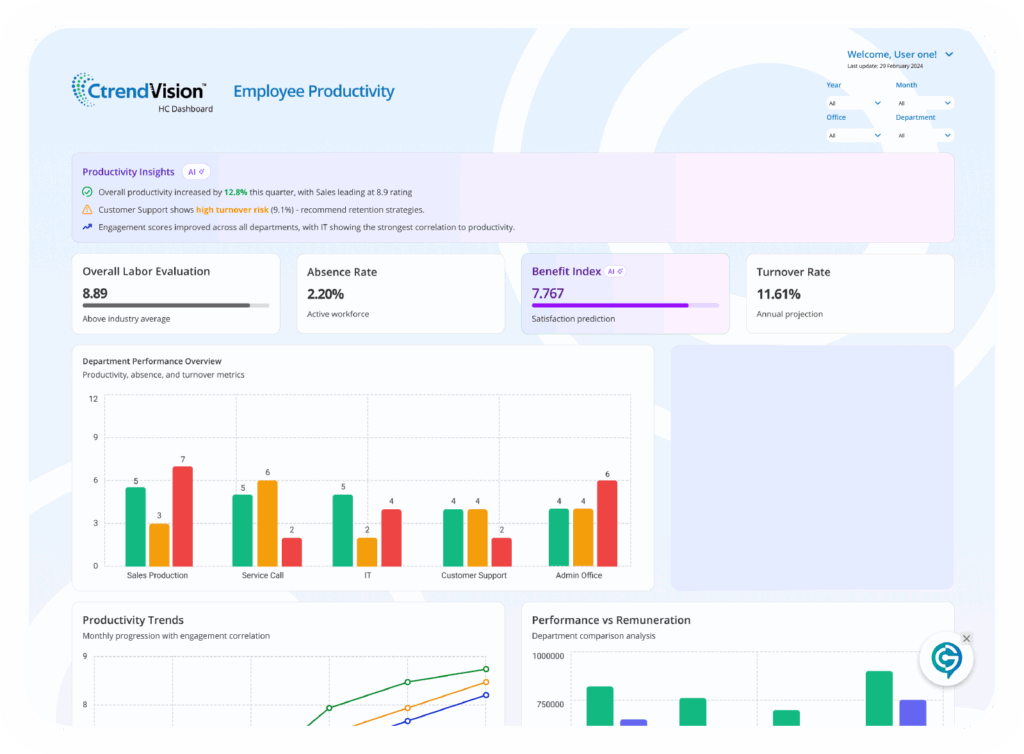This screenshot has width=1024, height=754.
Task: Click the purple Benefit Index progress bar
Action: [x=624, y=305]
